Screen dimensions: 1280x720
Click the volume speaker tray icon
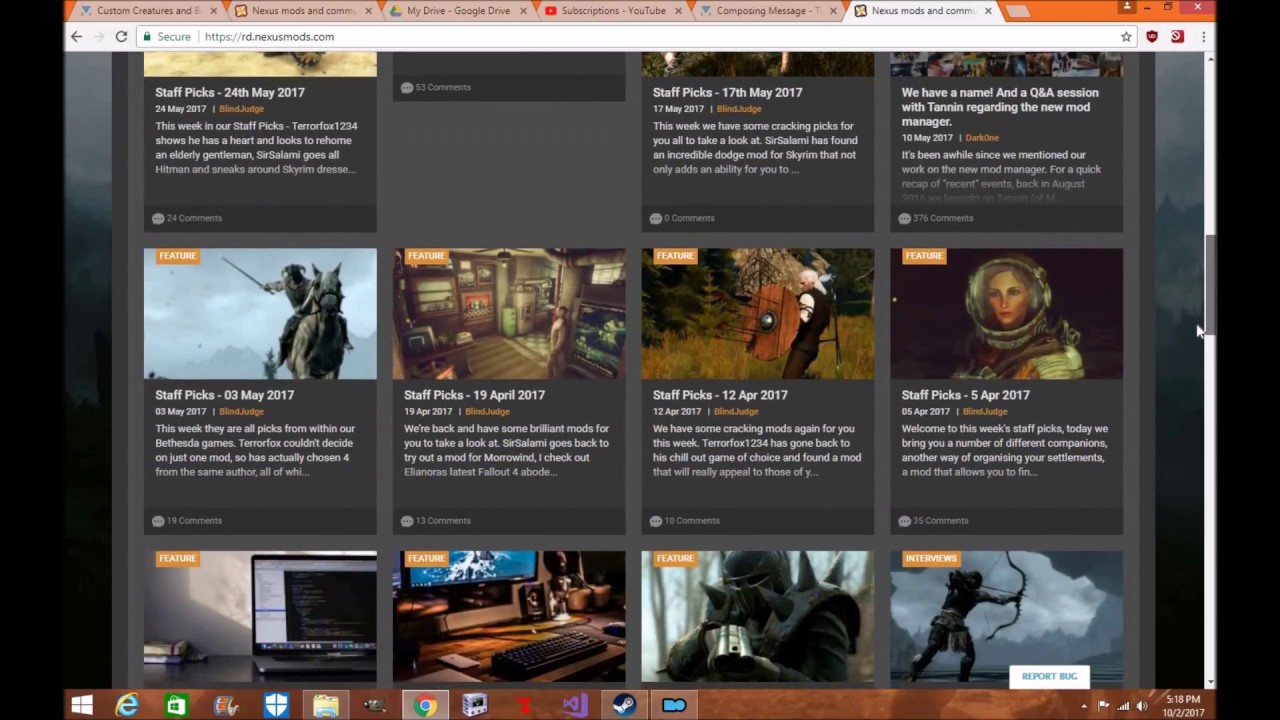[1142, 706]
